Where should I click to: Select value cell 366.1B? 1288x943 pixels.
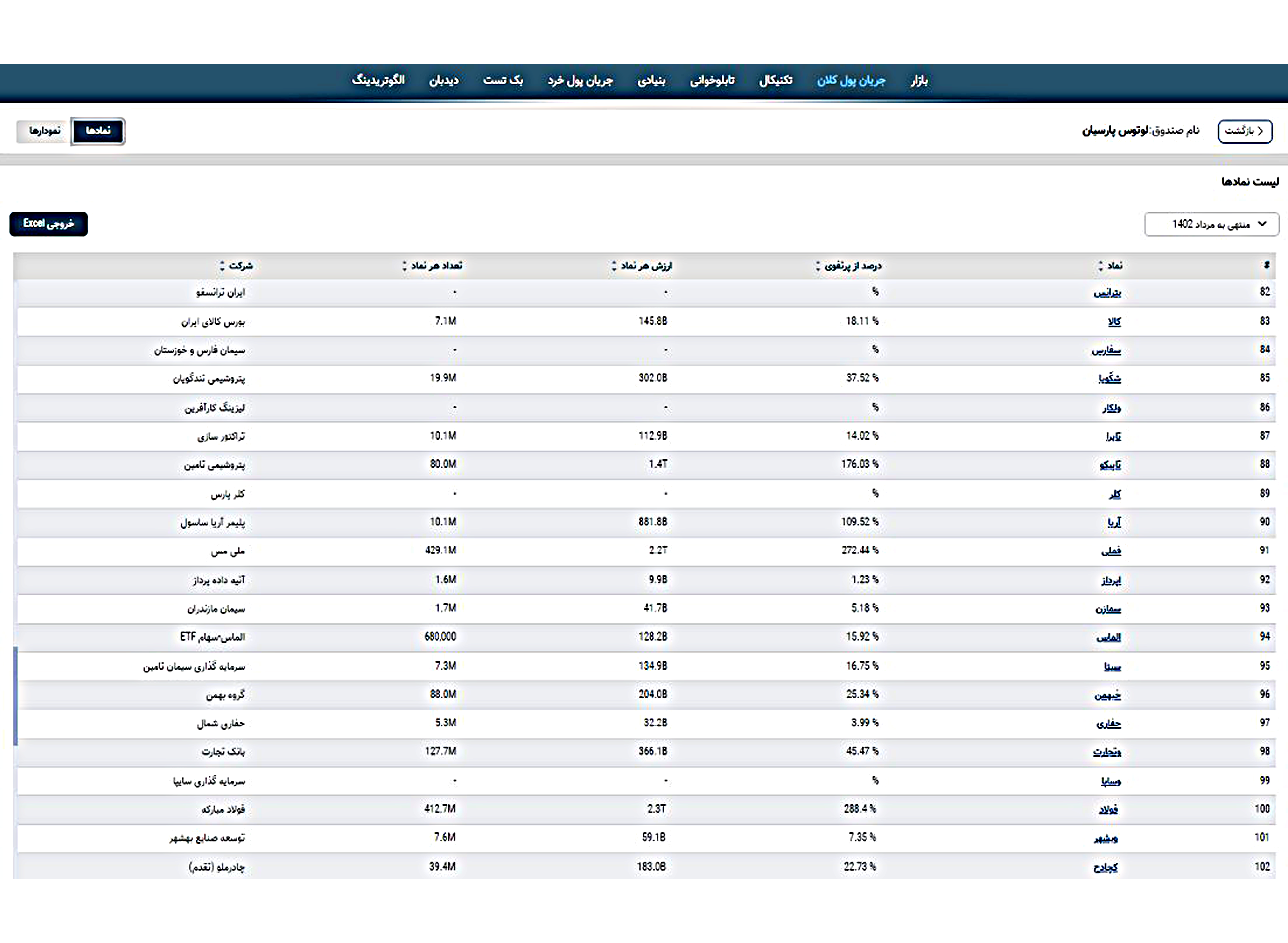pos(653,751)
